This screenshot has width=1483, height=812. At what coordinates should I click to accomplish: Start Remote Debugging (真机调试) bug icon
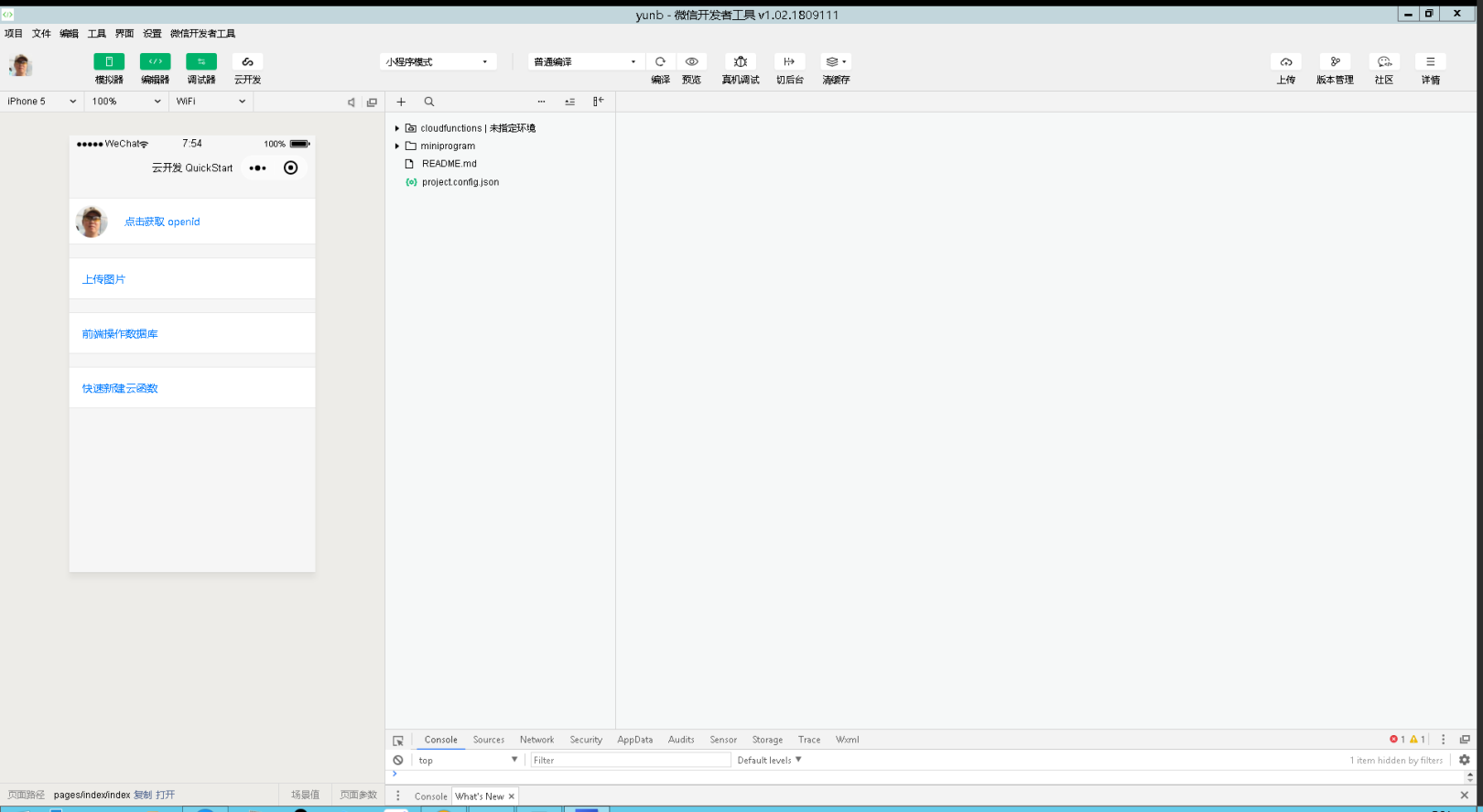(x=741, y=62)
